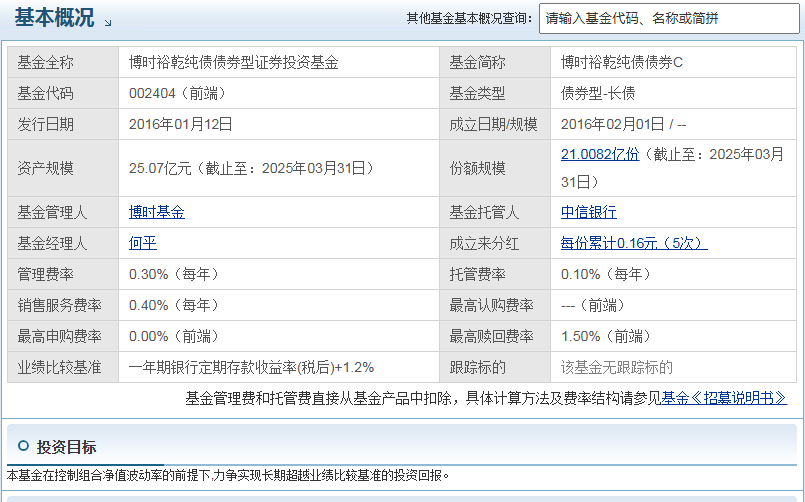This screenshot has height=502, width=805.
Task: Click the 销售服务费率 label cell
Action: click(63, 305)
